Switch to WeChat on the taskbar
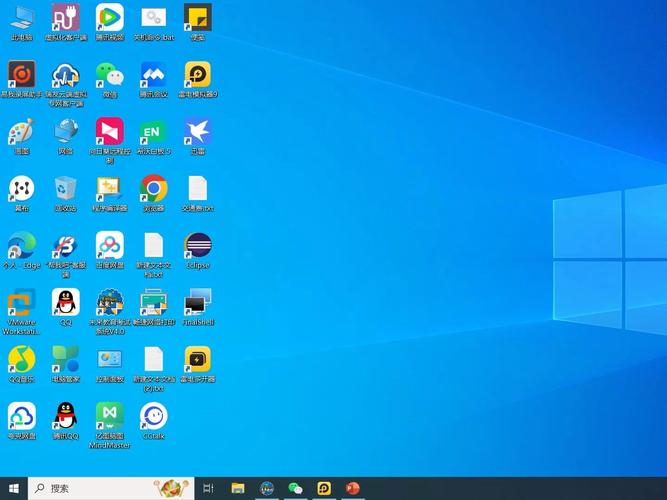This screenshot has height=500, width=667. click(x=296, y=489)
